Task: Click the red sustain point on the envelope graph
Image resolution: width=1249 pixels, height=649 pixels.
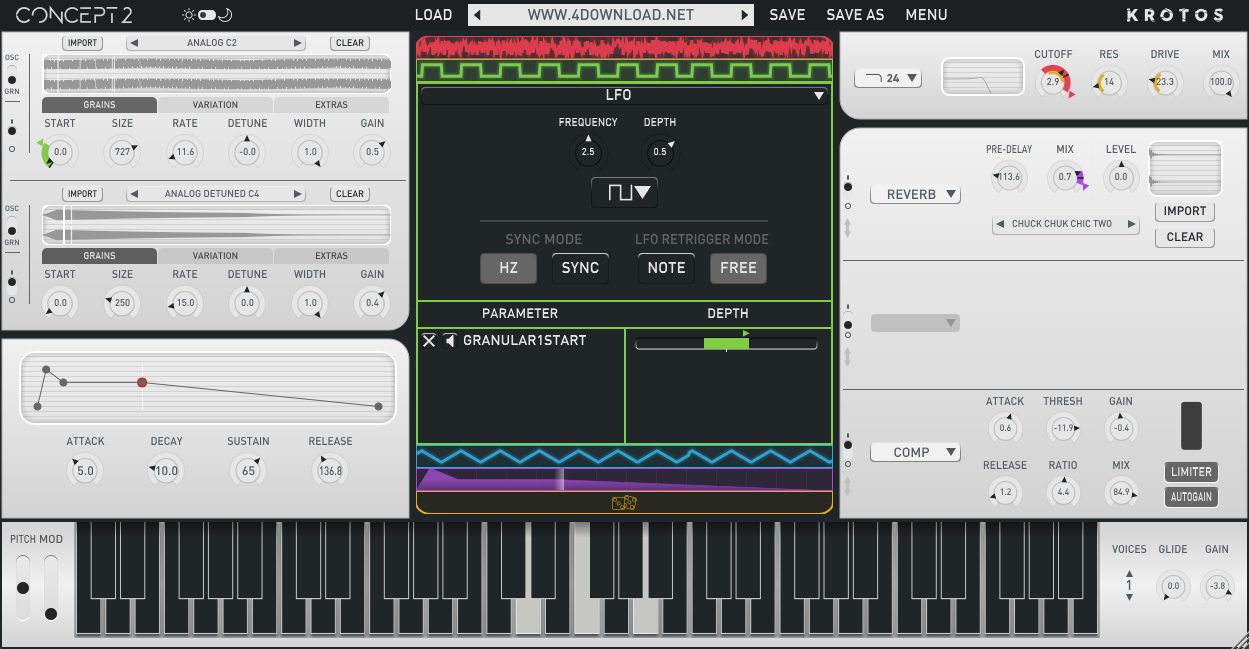Action: [142, 382]
